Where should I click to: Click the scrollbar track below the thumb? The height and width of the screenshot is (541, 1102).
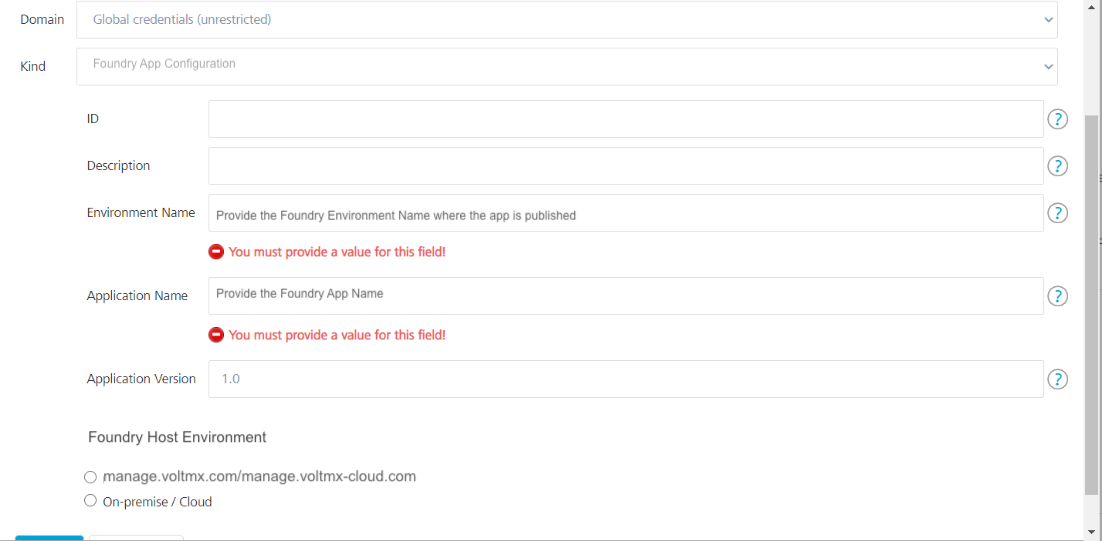[1091, 510]
